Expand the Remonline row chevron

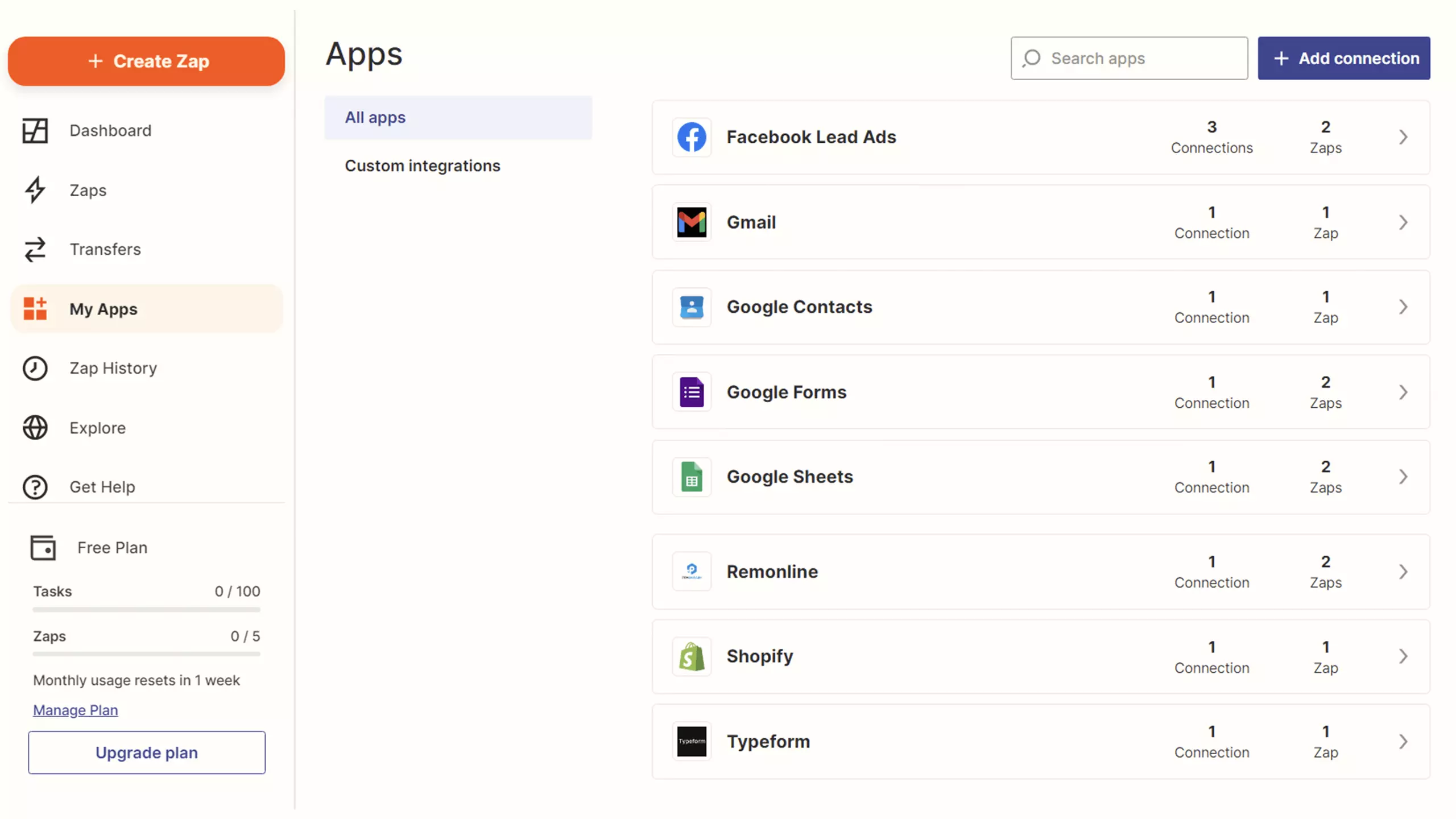[x=1403, y=572]
